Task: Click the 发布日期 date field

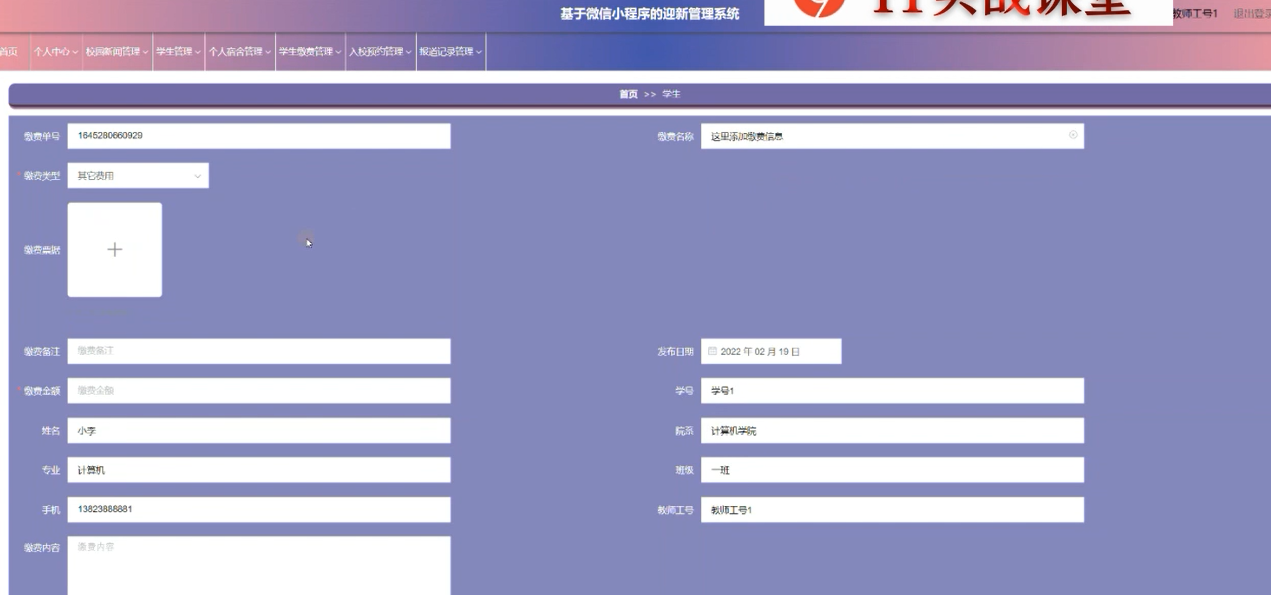Action: coord(771,351)
